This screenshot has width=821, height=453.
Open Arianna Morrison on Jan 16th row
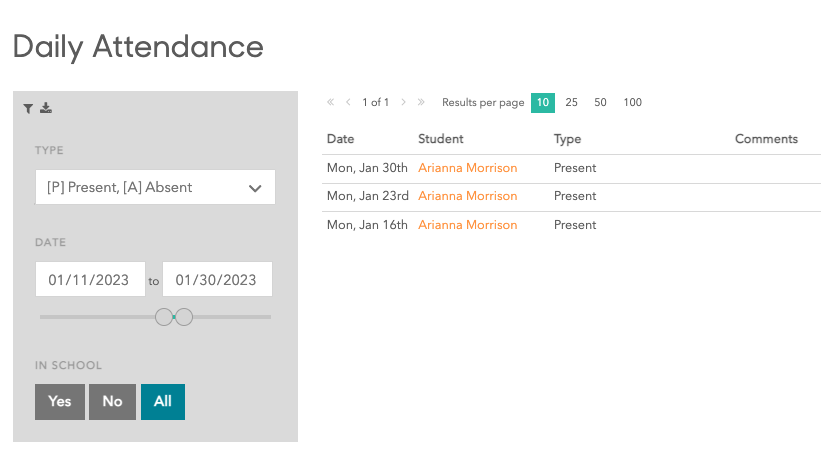[467, 225]
